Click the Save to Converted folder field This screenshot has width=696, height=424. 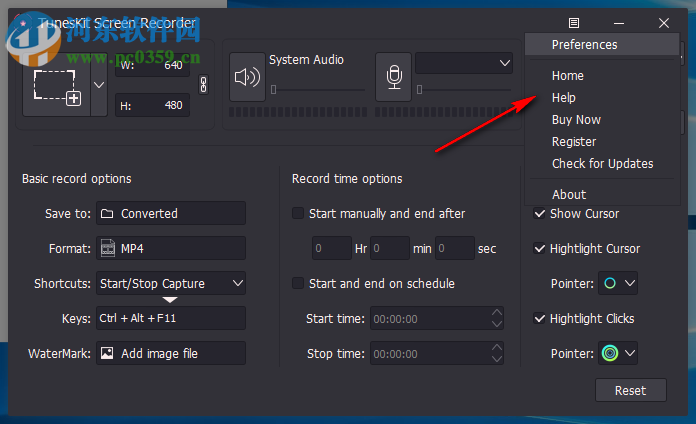(x=171, y=213)
